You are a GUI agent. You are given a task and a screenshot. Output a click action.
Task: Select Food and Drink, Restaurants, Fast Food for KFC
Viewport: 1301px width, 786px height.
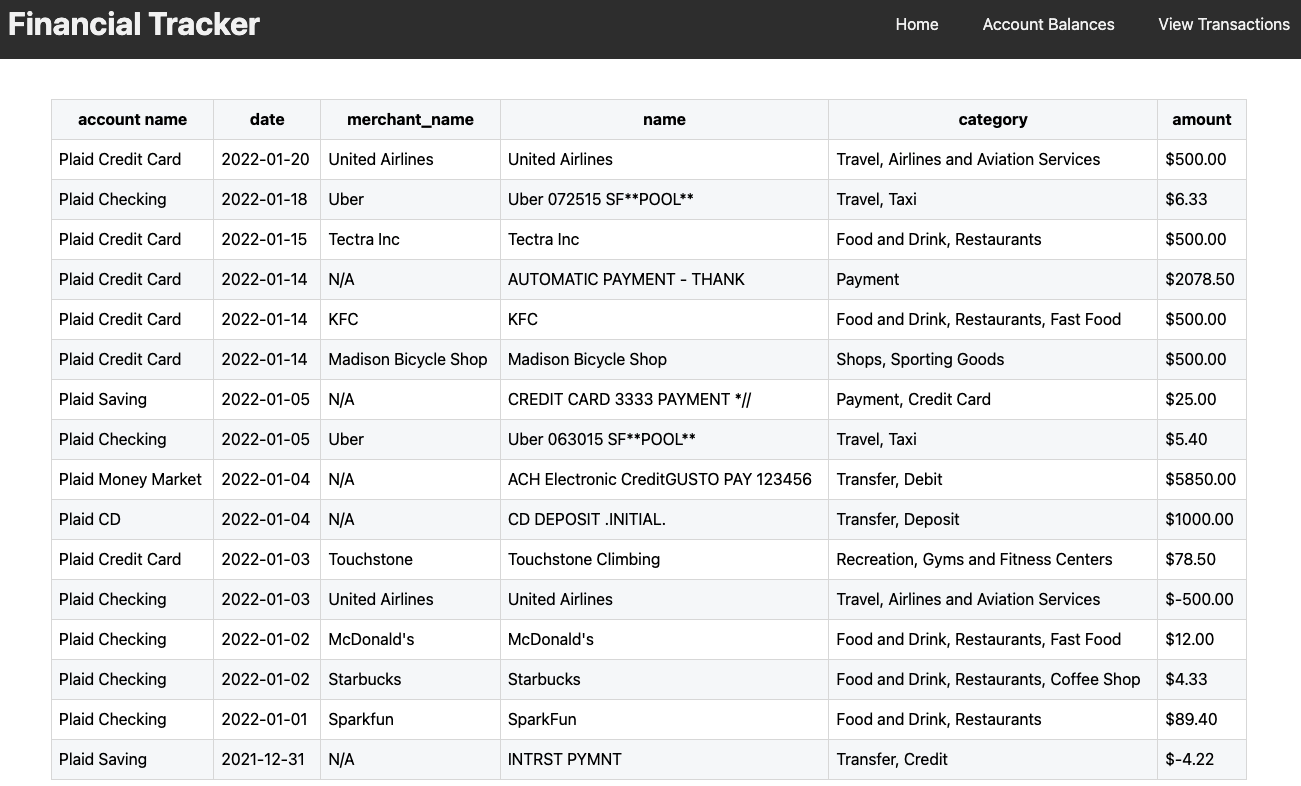click(993, 319)
